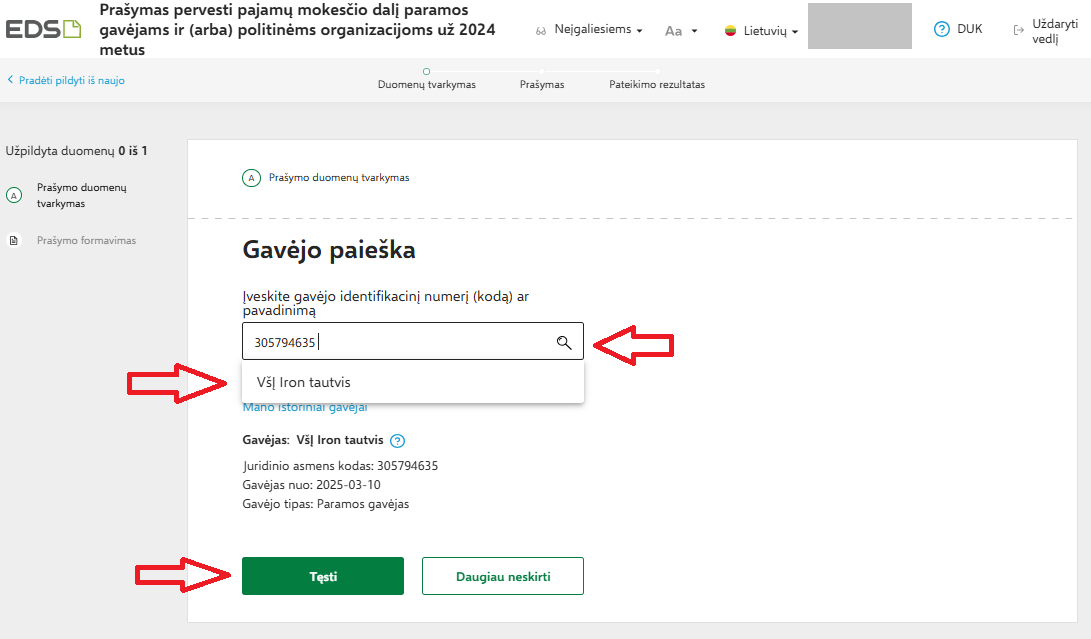The image size is (1091, 639).
Task: Click the document icon beside Prašymo formavimas
Action: 13,240
